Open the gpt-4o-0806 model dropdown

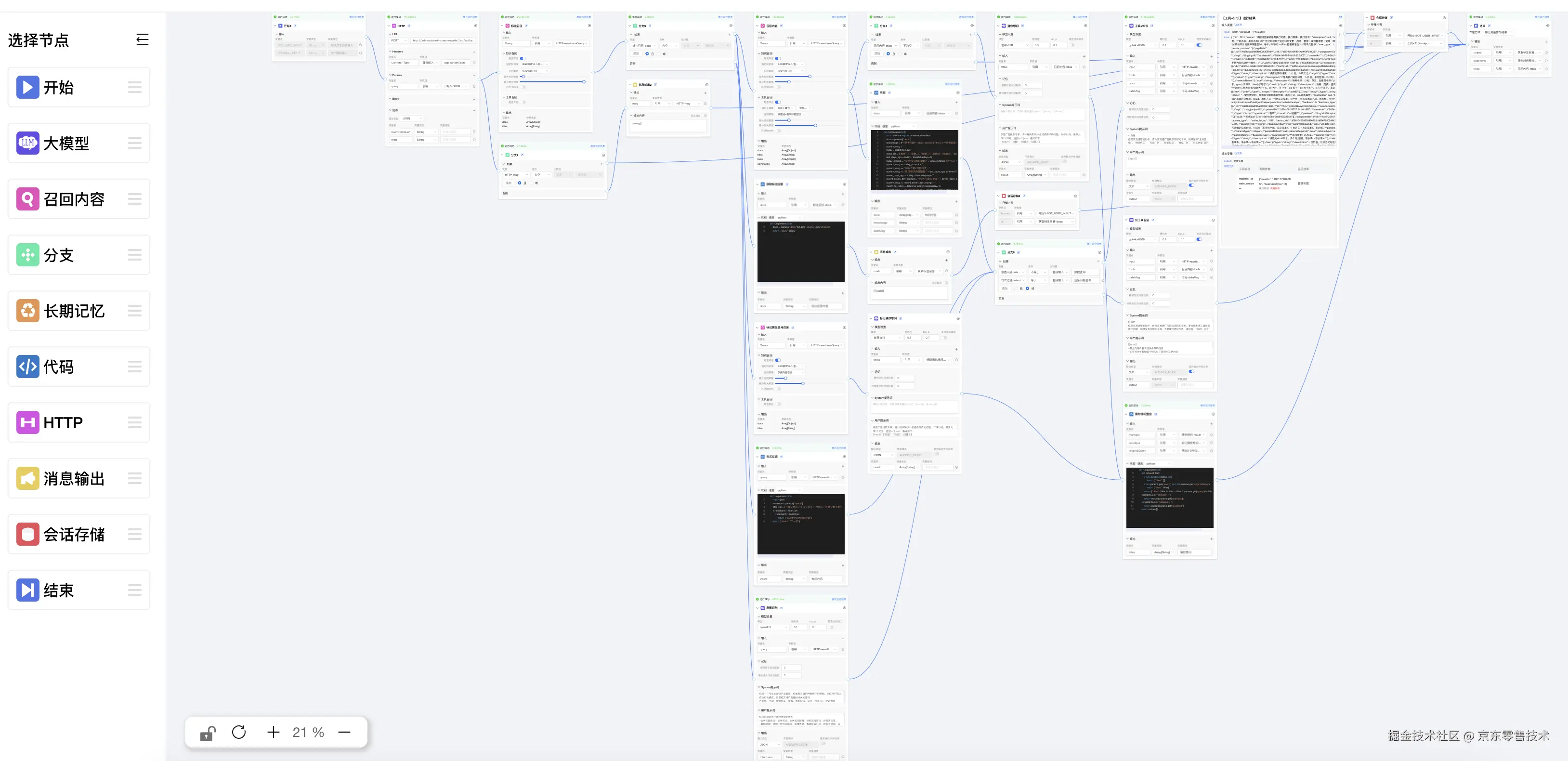click(1141, 45)
